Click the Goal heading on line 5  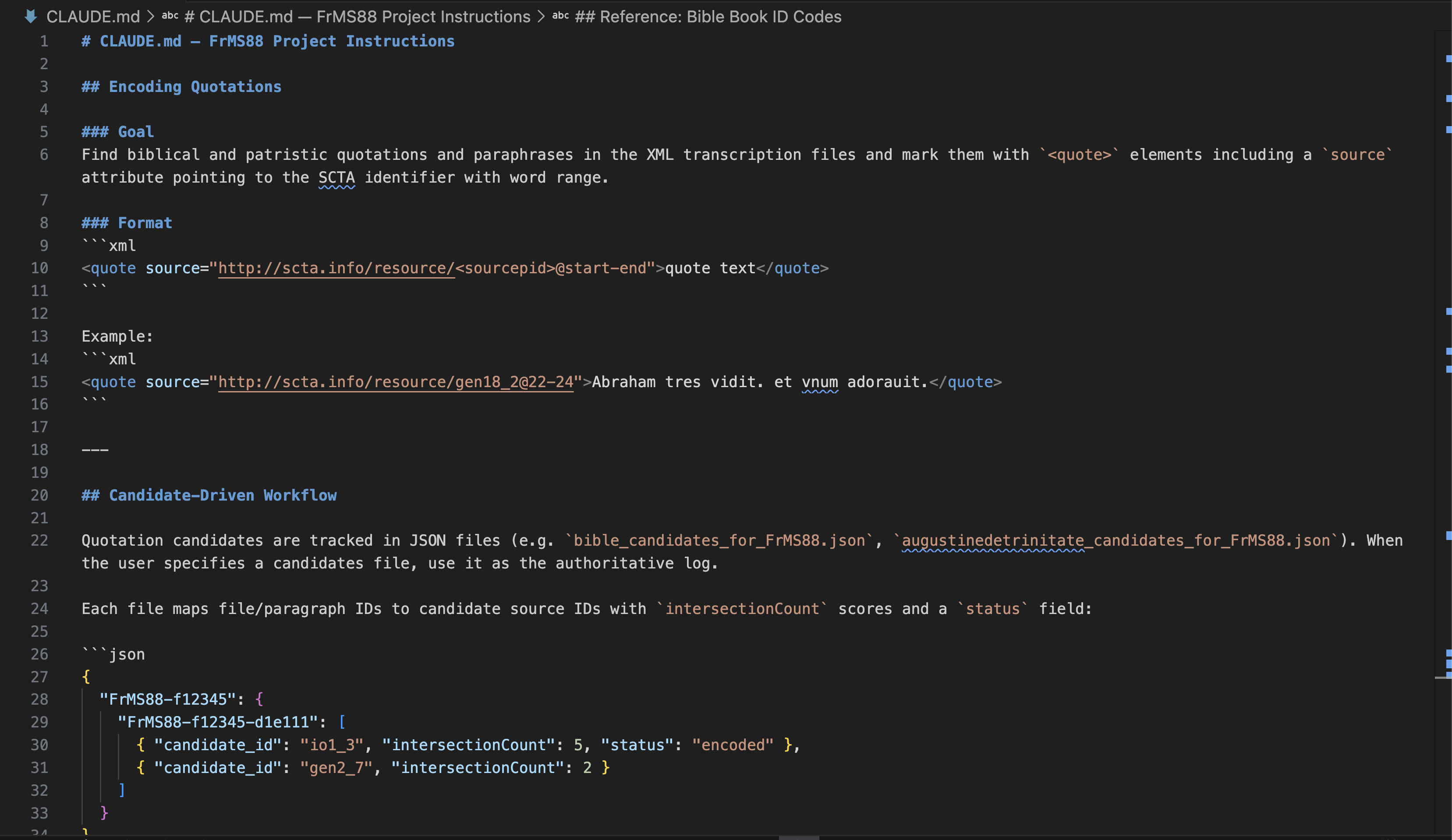click(x=117, y=132)
